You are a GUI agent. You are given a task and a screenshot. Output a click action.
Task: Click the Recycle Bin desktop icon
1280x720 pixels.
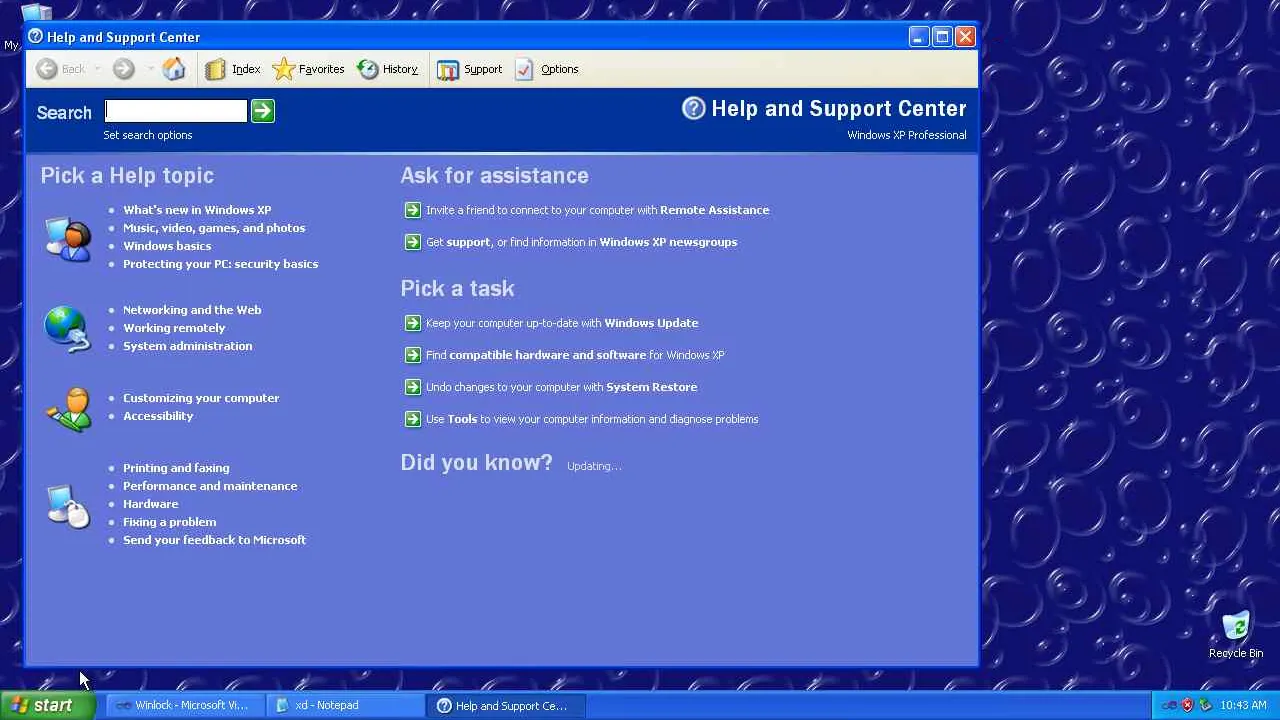click(1236, 634)
